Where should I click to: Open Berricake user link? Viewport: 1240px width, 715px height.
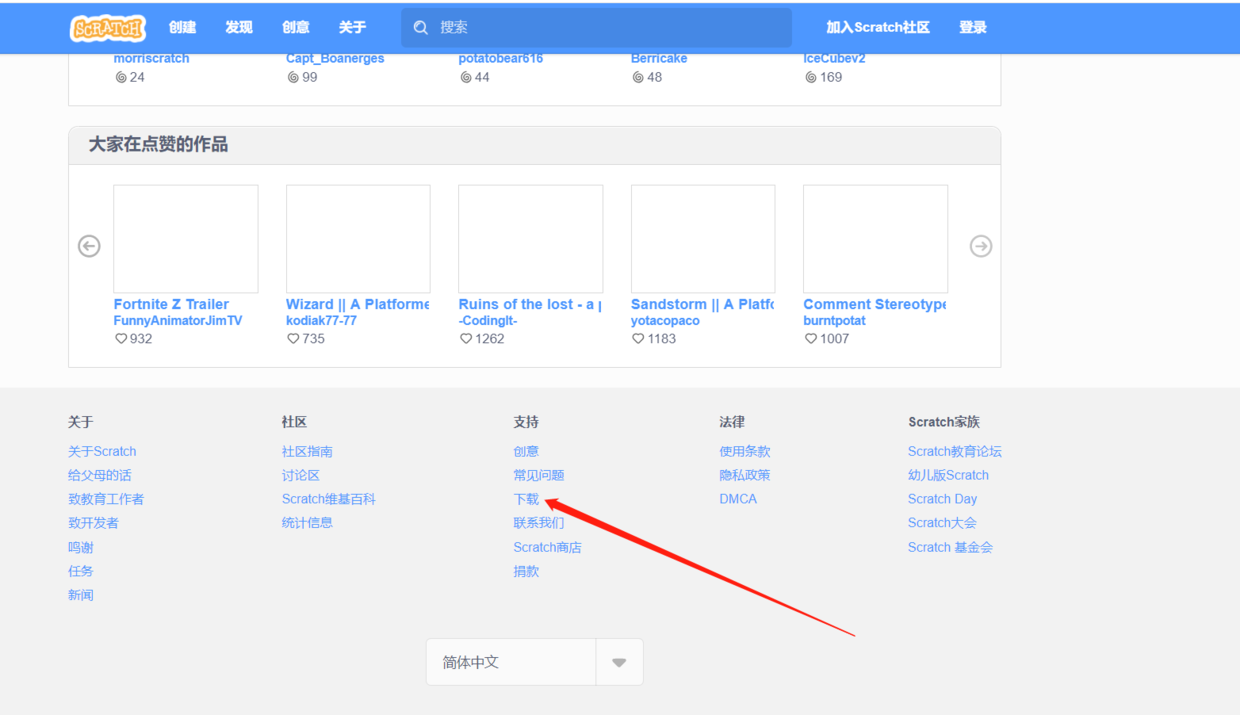click(x=659, y=59)
